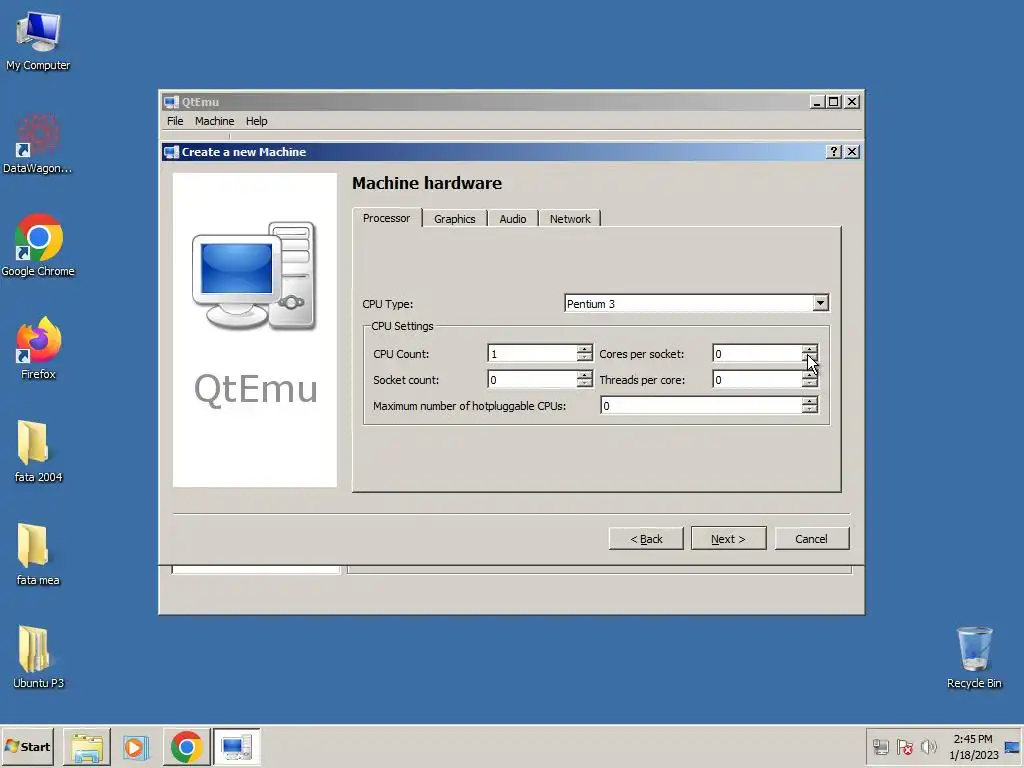The image size is (1024, 768).
Task: Click action center flag tray icon
Action: pyautogui.click(x=904, y=746)
